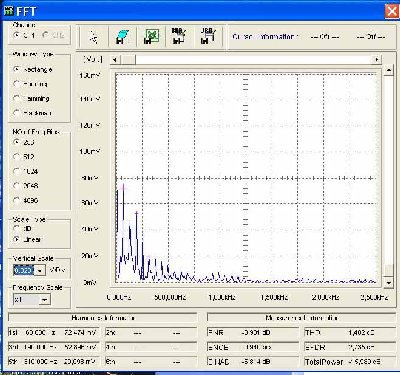Click the horizontal scrollbar right arrow

coord(376,60)
